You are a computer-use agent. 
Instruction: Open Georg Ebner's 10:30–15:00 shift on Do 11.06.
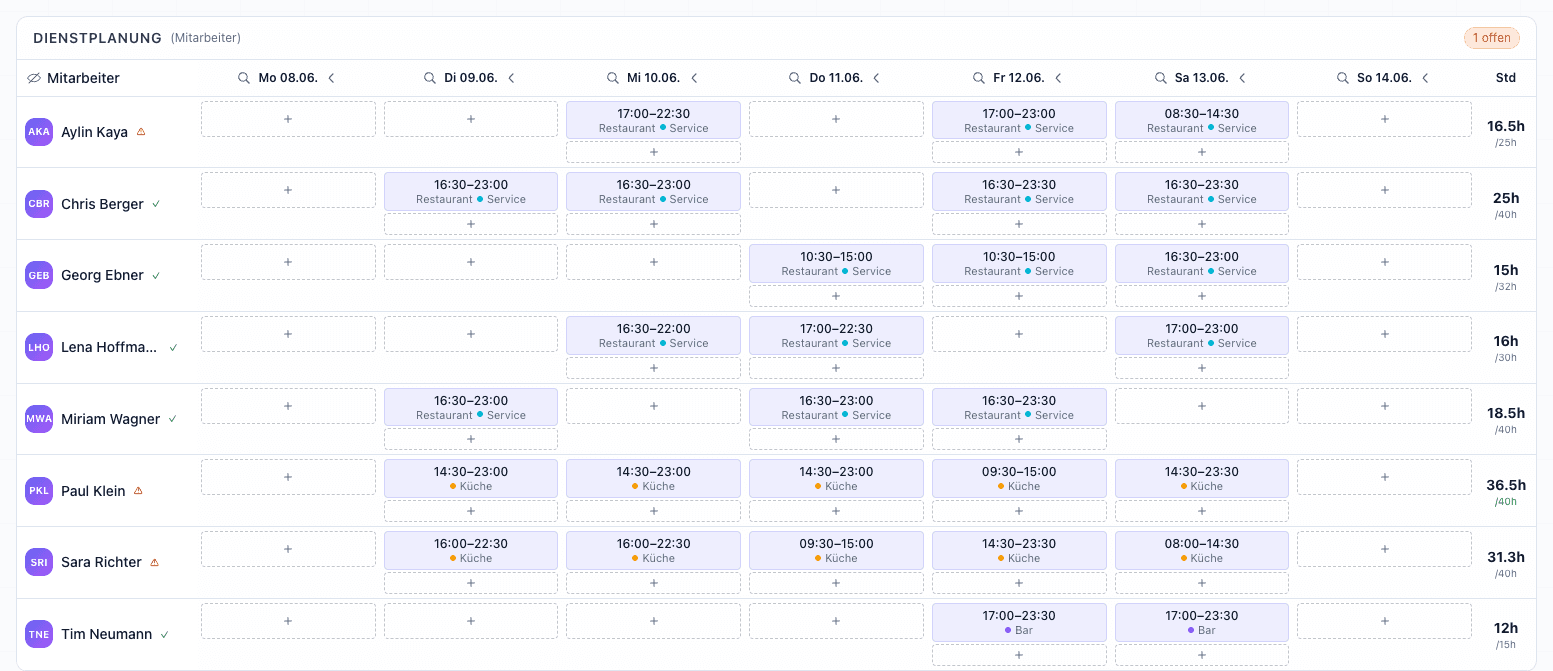836,263
